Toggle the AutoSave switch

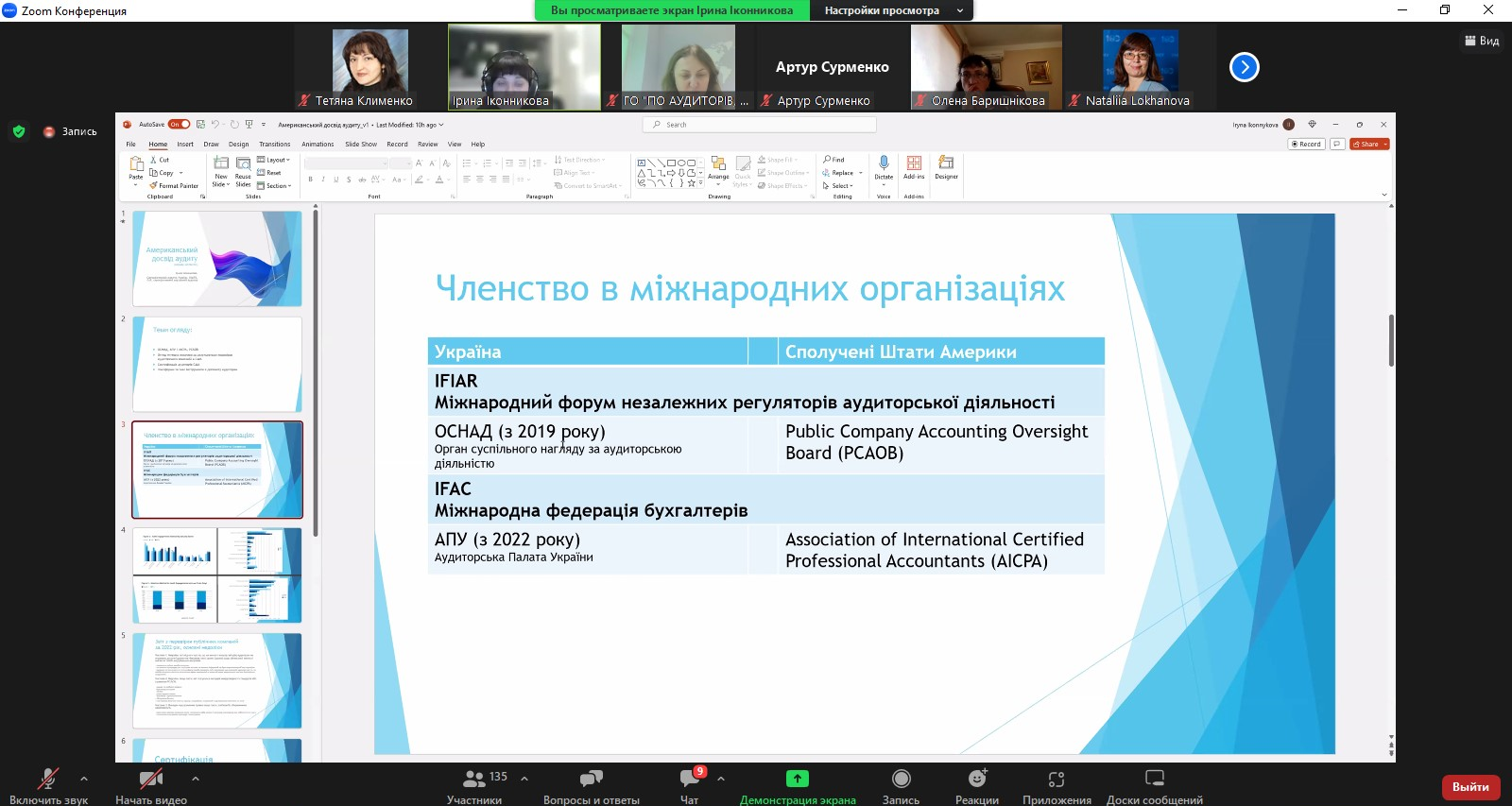point(180,124)
